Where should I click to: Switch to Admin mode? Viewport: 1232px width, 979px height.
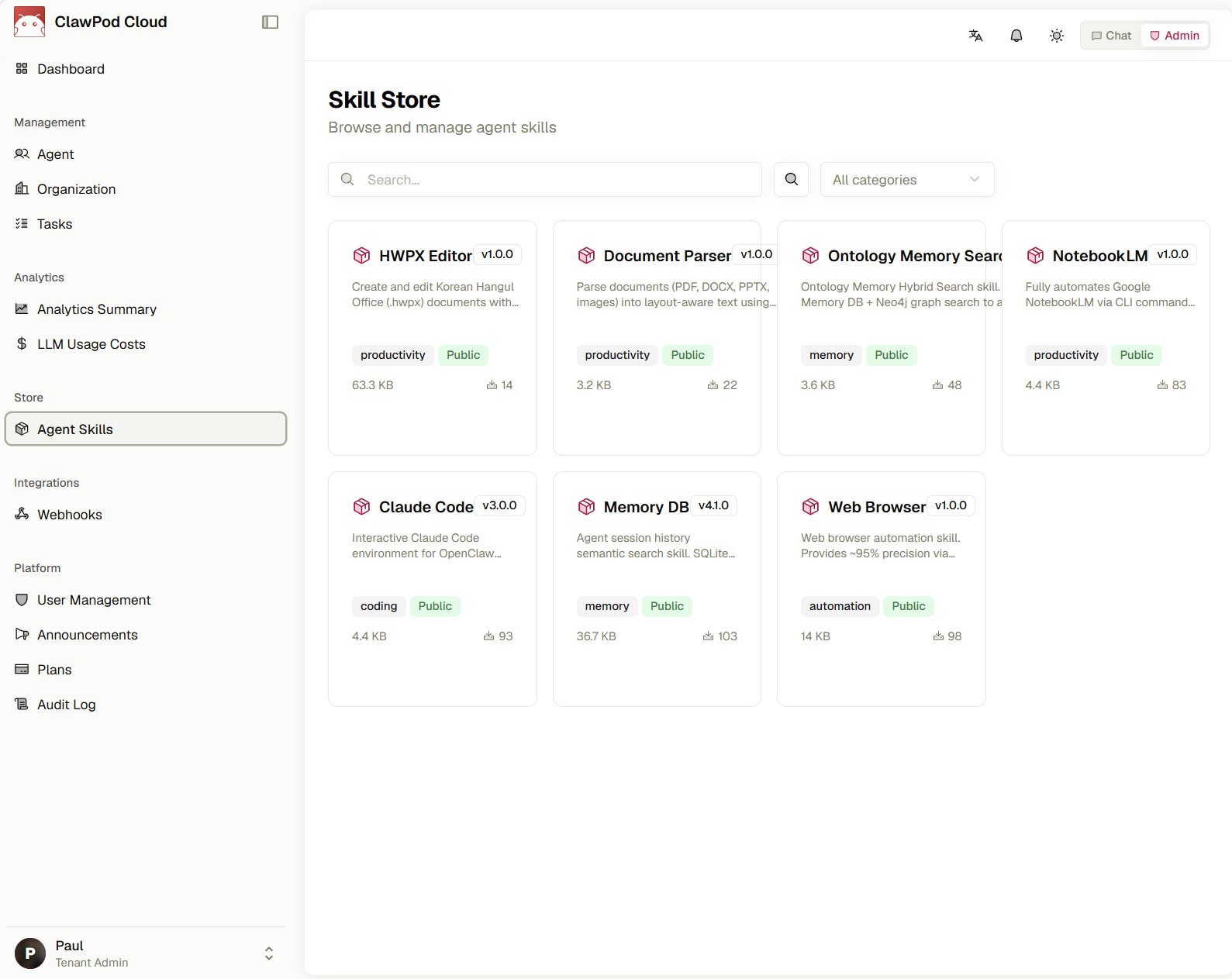coord(1175,36)
